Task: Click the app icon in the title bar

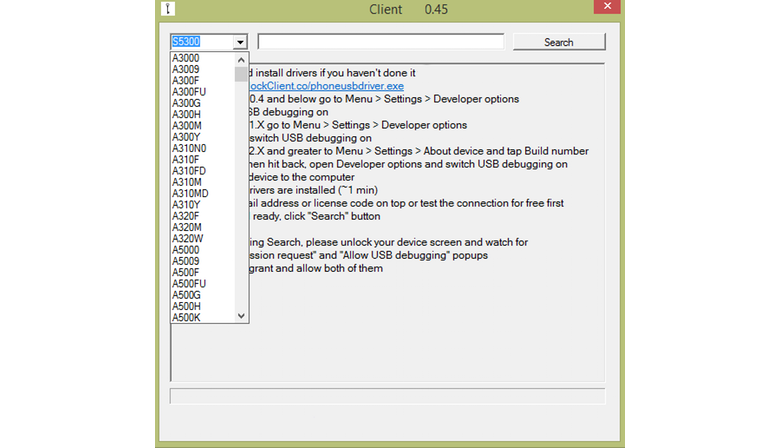Action: click(170, 9)
